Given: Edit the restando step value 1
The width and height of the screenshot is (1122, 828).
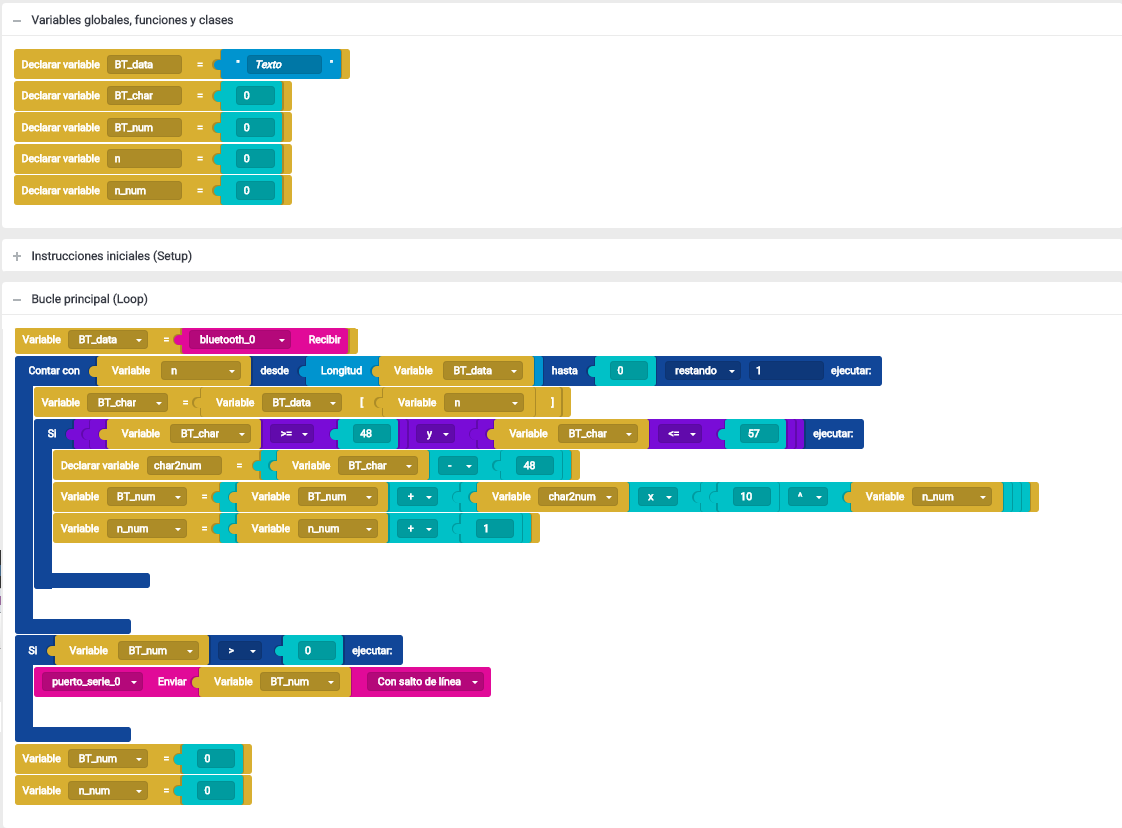Looking at the screenshot, I should (786, 371).
